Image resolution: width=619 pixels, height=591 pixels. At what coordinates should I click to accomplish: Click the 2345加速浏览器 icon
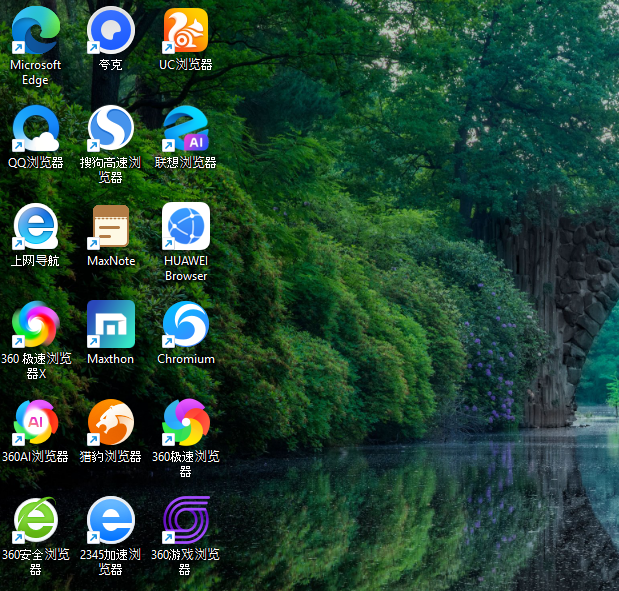[111, 520]
